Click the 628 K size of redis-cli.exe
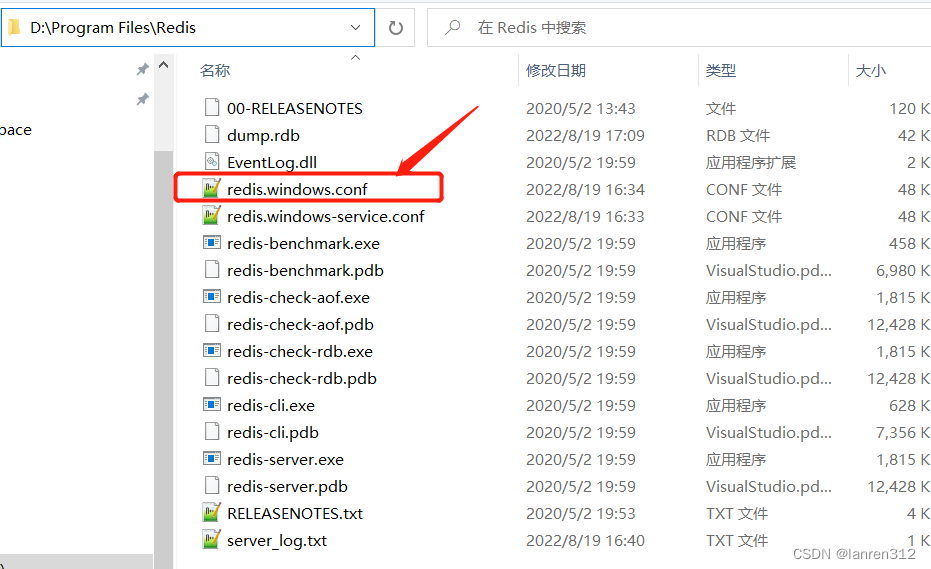This screenshot has width=931, height=569. 909,406
